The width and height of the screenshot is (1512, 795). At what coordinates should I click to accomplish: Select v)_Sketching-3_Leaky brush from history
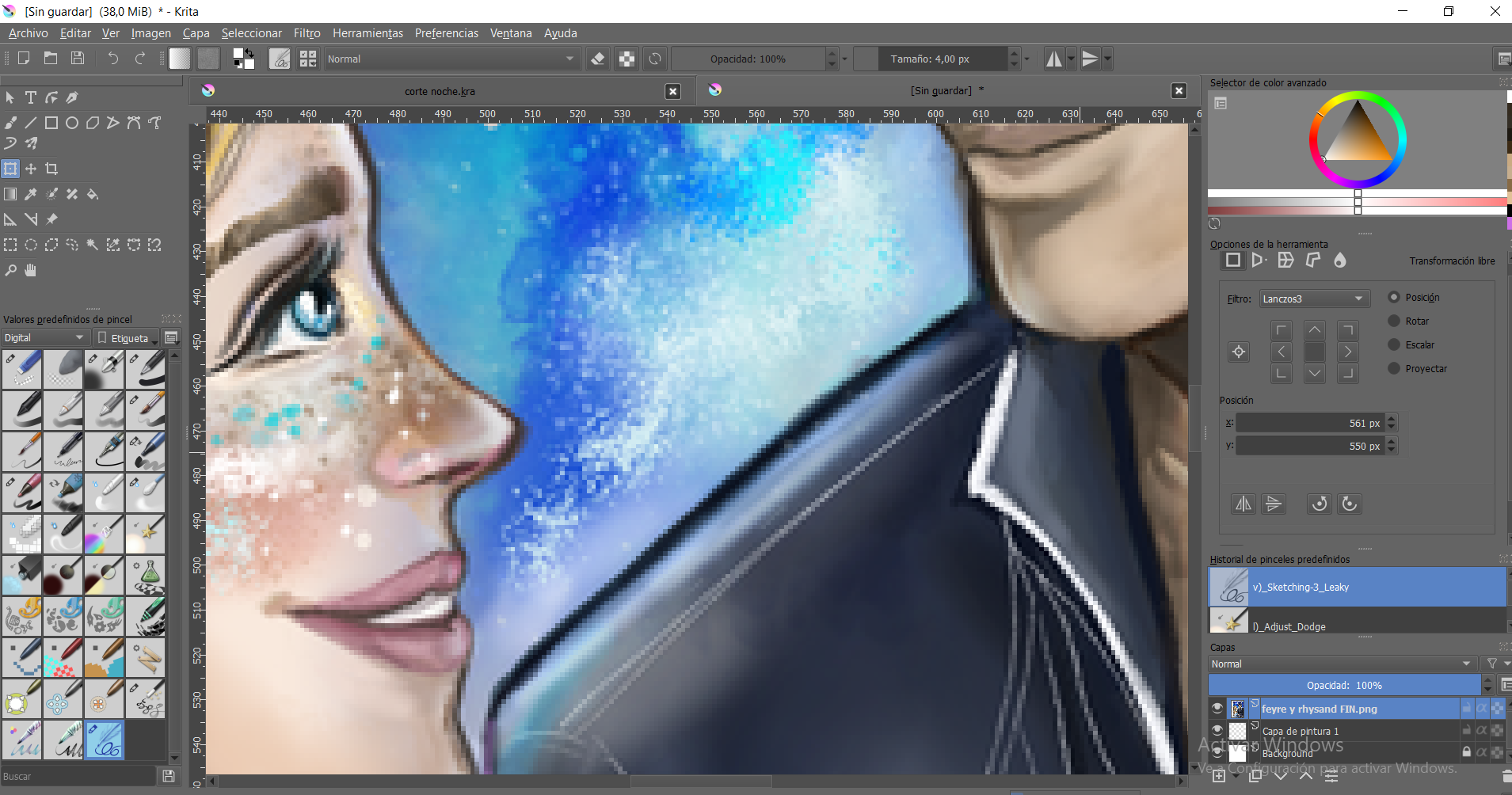tap(1357, 588)
